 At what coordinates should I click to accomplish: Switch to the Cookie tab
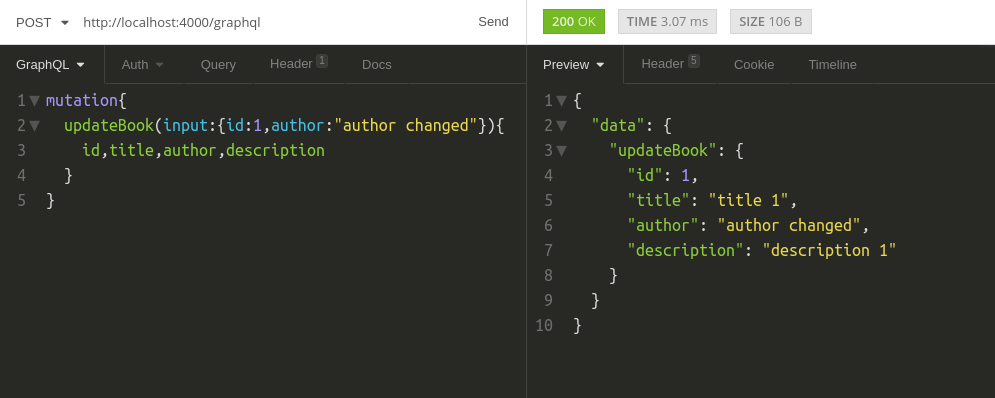pos(754,65)
